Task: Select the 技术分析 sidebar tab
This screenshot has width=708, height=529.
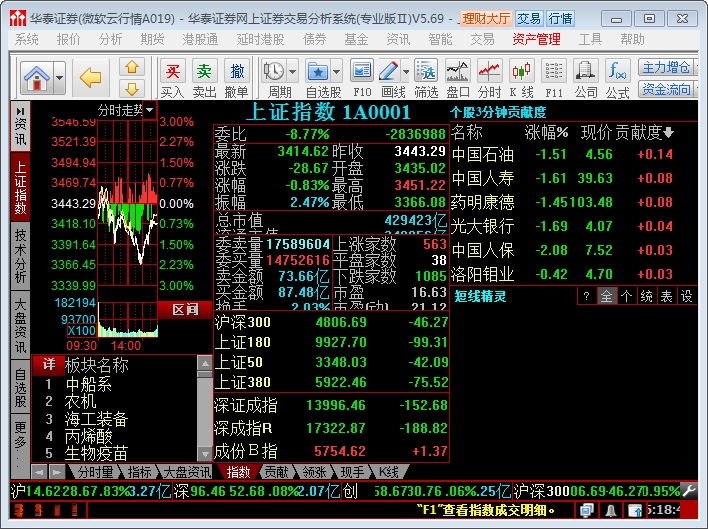Action: [20, 255]
